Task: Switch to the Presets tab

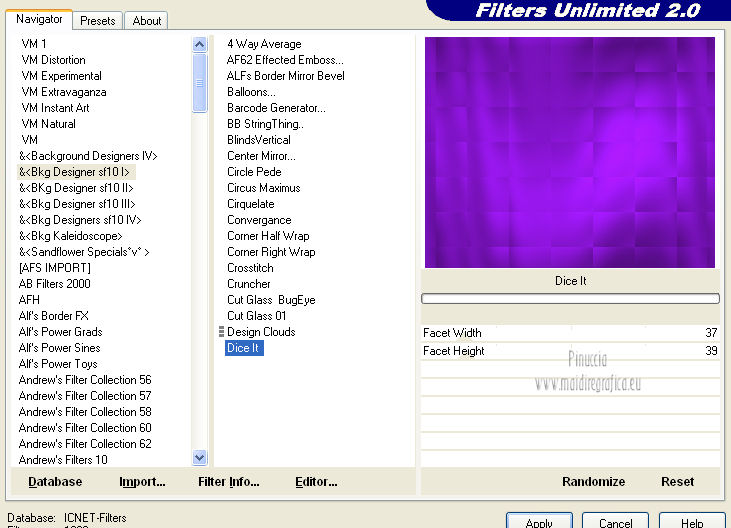Action: coord(97,21)
